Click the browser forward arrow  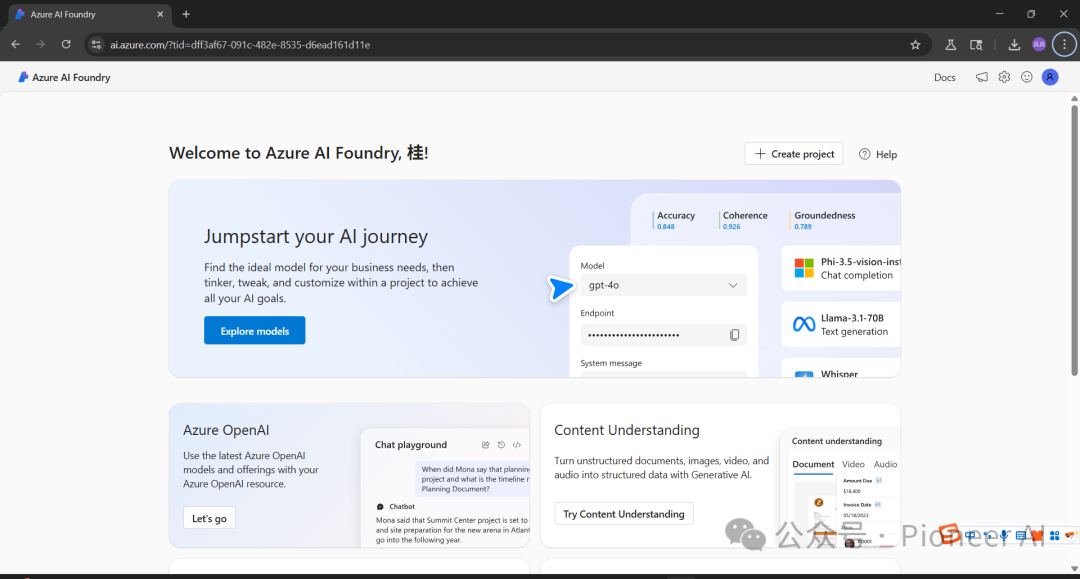pos(41,45)
